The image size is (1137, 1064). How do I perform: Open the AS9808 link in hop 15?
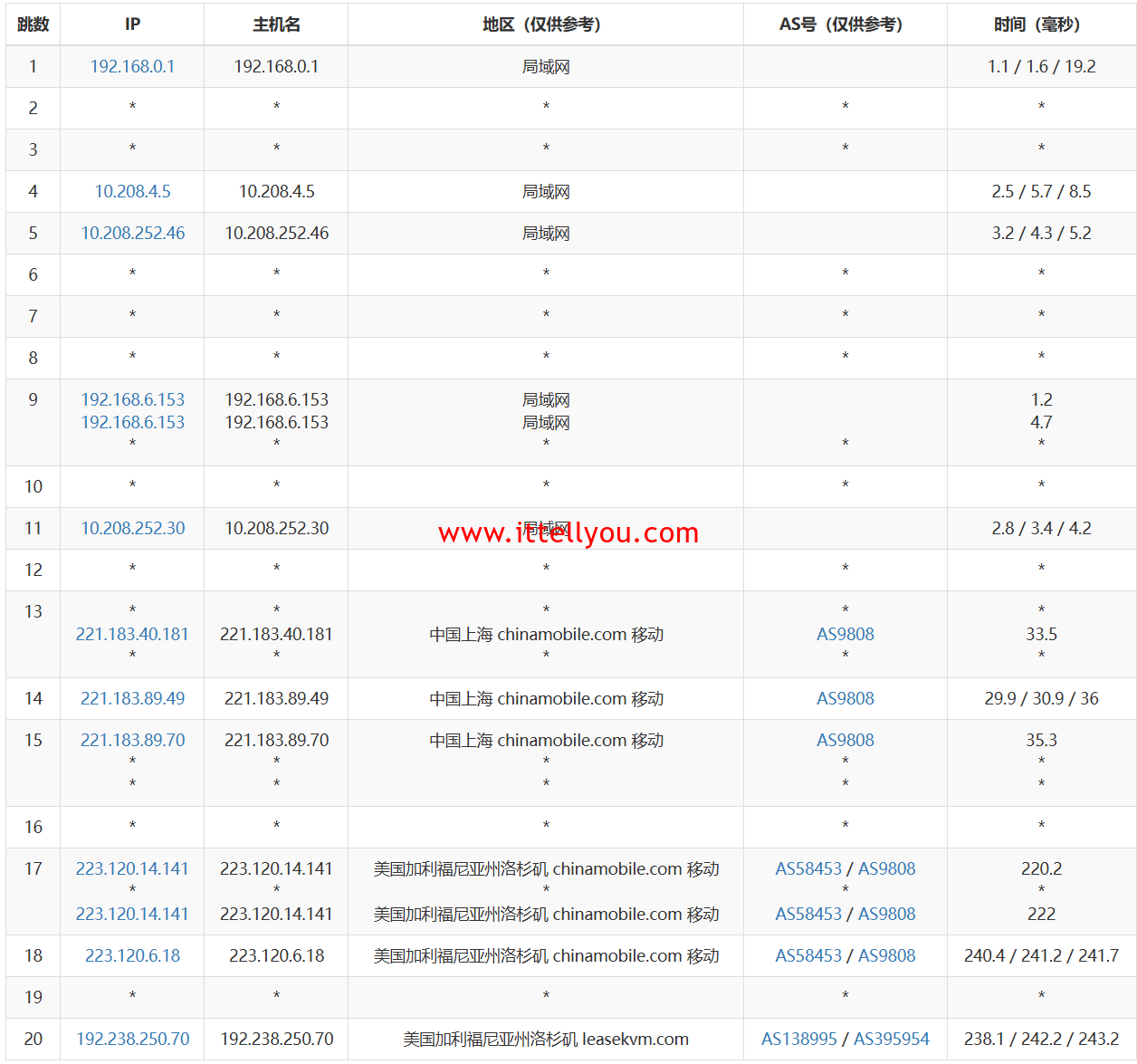click(x=846, y=740)
